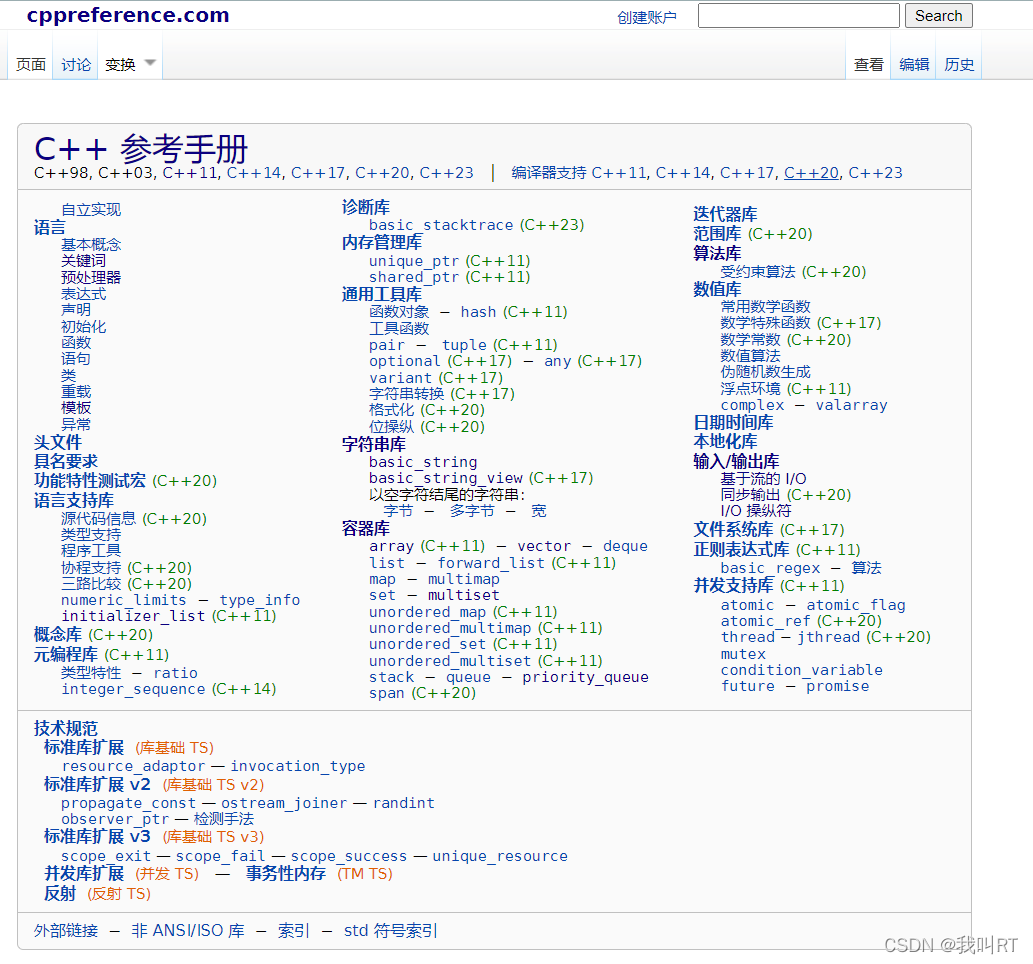The image size is (1033, 964).
Task: Select the 编辑 menu item
Action: 913,64
